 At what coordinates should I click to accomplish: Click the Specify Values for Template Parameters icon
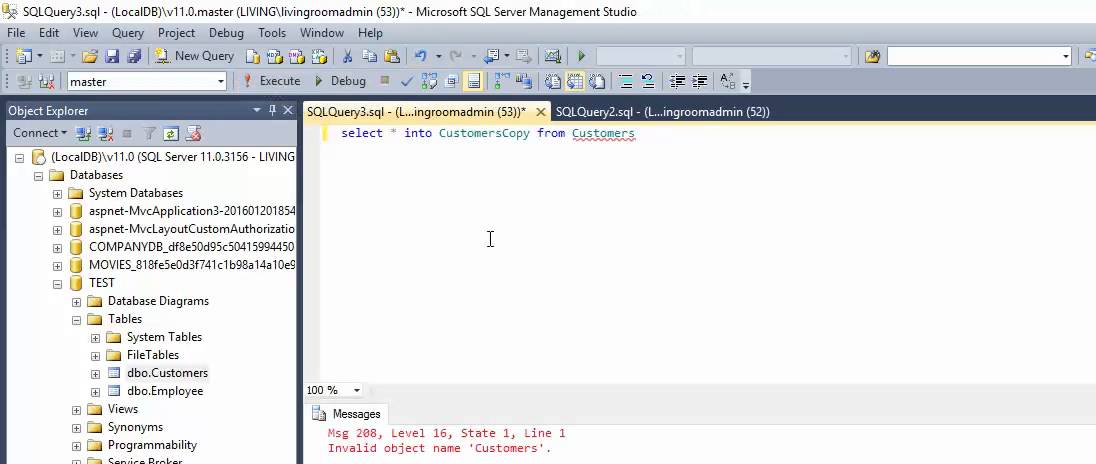point(727,81)
